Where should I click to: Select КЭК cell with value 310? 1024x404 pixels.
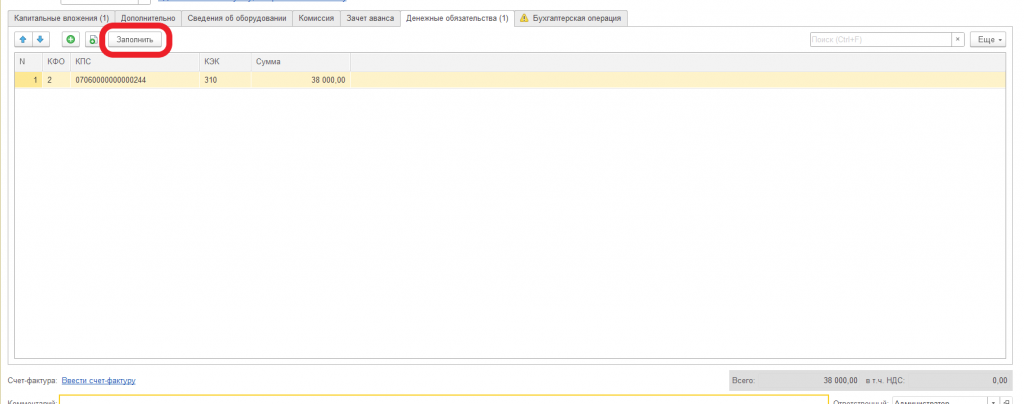(225, 80)
